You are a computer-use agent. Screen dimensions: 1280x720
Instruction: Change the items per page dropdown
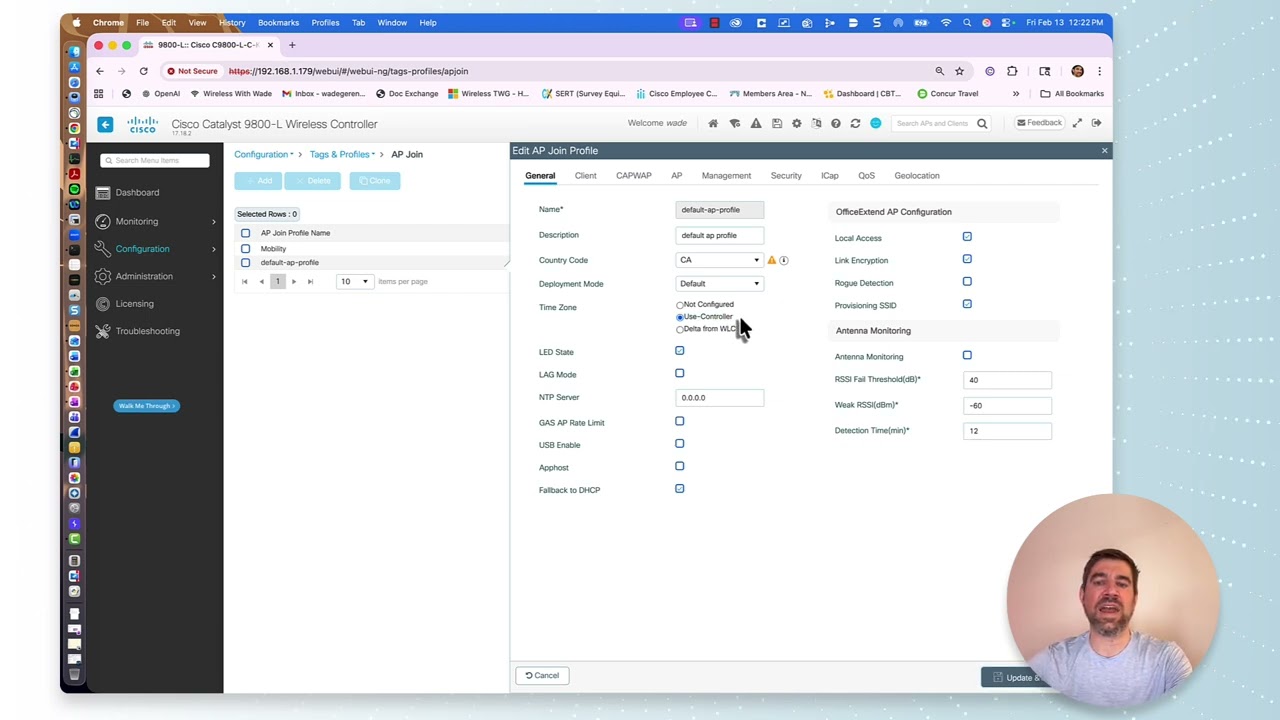pyautogui.click(x=354, y=282)
